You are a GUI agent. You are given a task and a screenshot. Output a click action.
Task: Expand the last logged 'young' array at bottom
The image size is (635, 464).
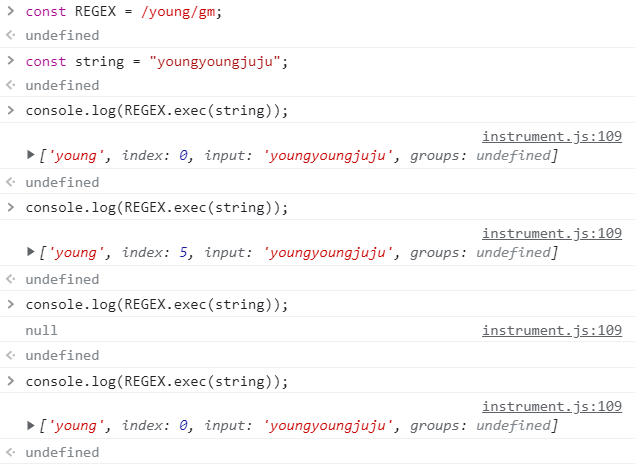pos(30,425)
